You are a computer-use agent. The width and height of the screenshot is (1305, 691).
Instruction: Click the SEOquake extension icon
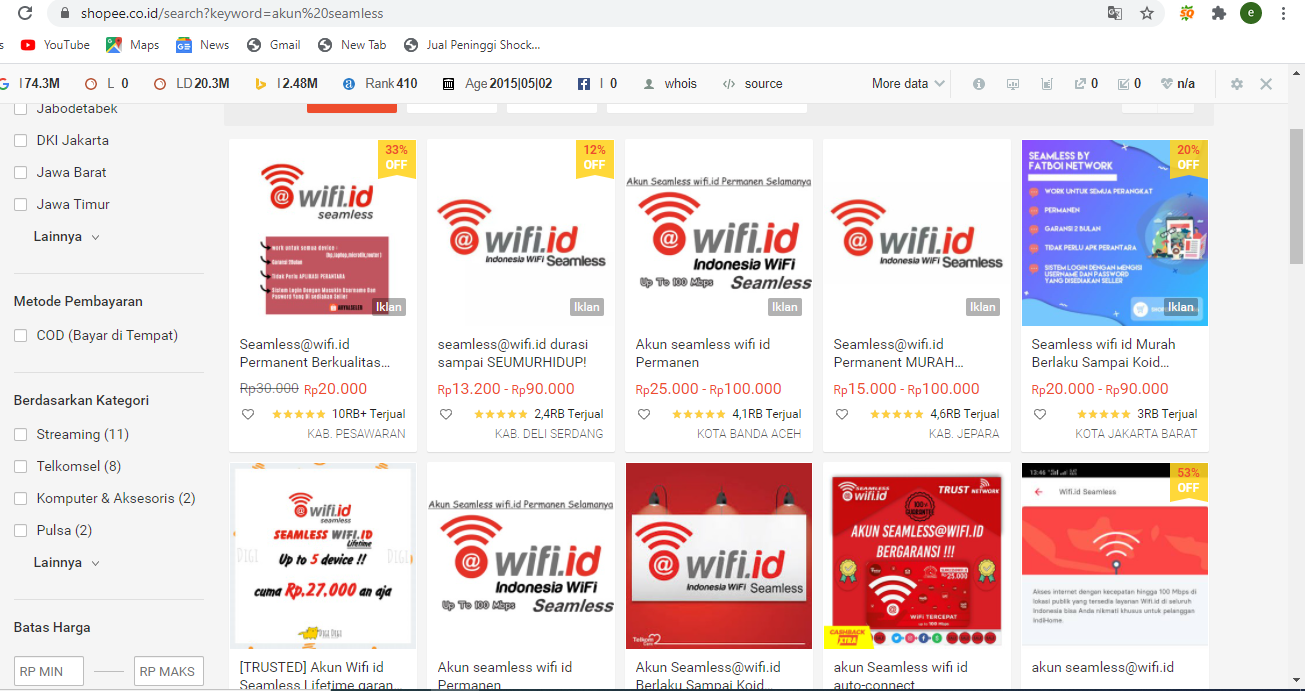click(1187, 14)
